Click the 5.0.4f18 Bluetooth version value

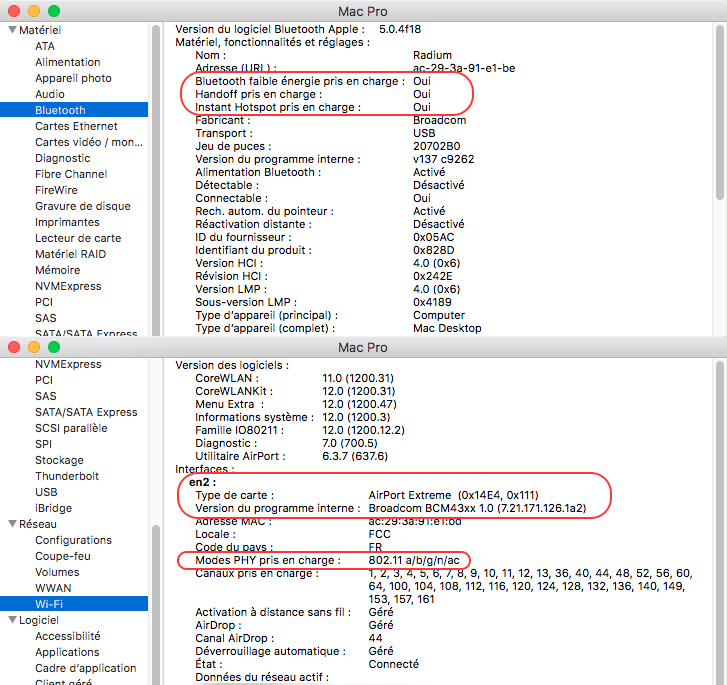[400, 29]
